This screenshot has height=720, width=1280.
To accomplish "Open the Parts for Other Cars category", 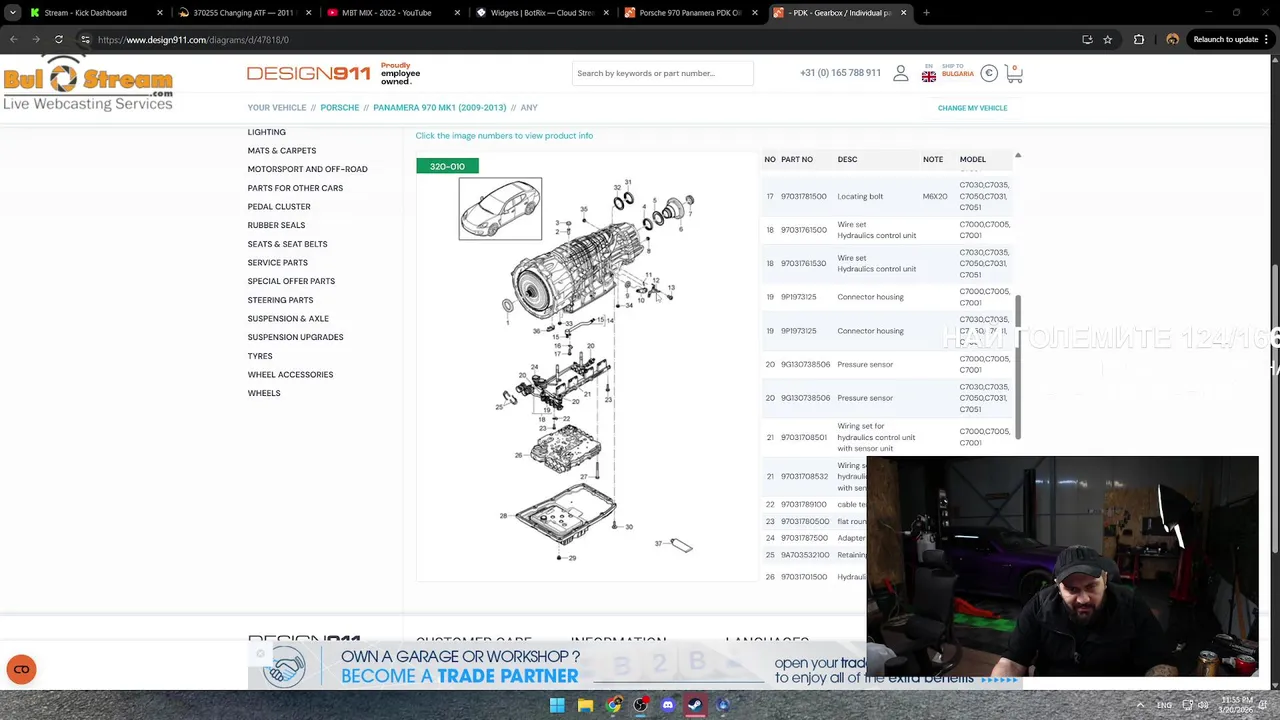I will pyautogui.click(x=295, y=188).
